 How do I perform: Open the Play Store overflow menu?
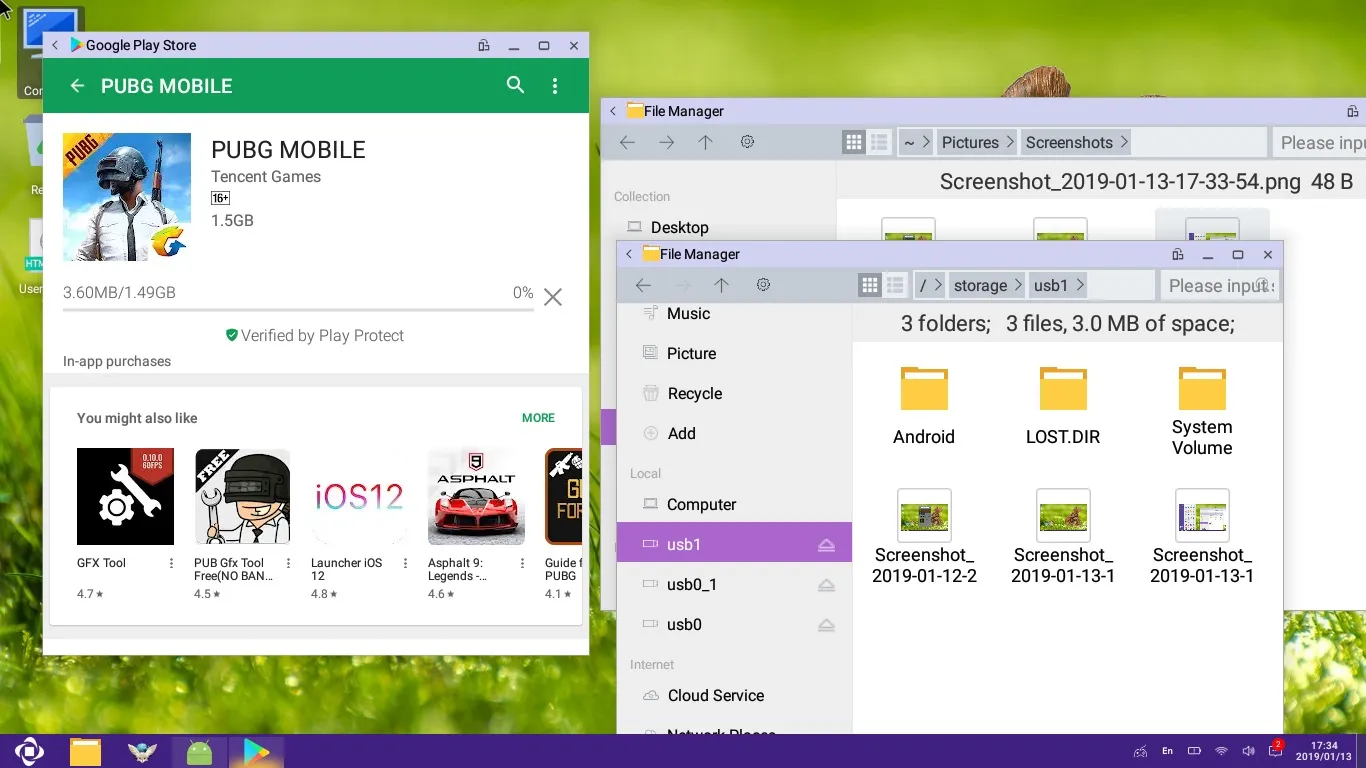pos(555,86)
